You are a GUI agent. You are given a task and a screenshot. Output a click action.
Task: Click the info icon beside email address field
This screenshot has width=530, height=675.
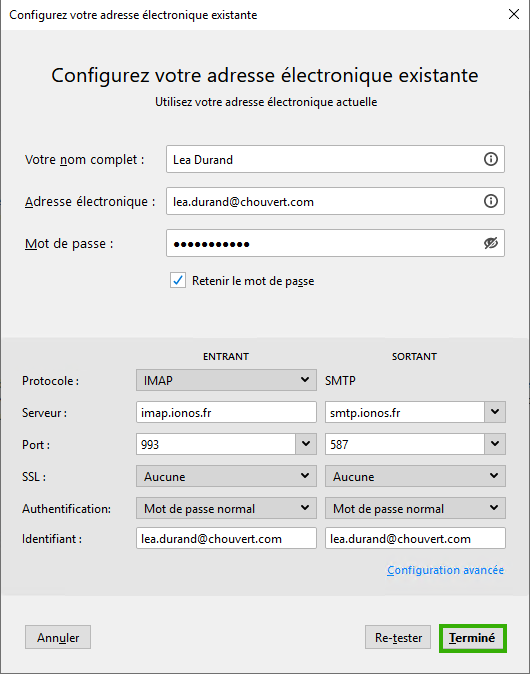click(490, 201)
